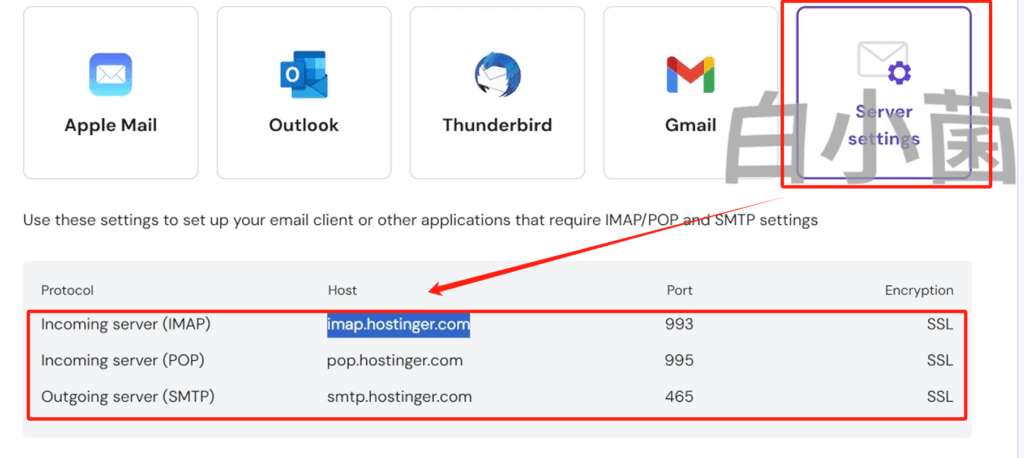Image resolution: width=1024 pixels, height=458 pixels.
Task: Choose the Outlook card label
Action: pos(304,125)
